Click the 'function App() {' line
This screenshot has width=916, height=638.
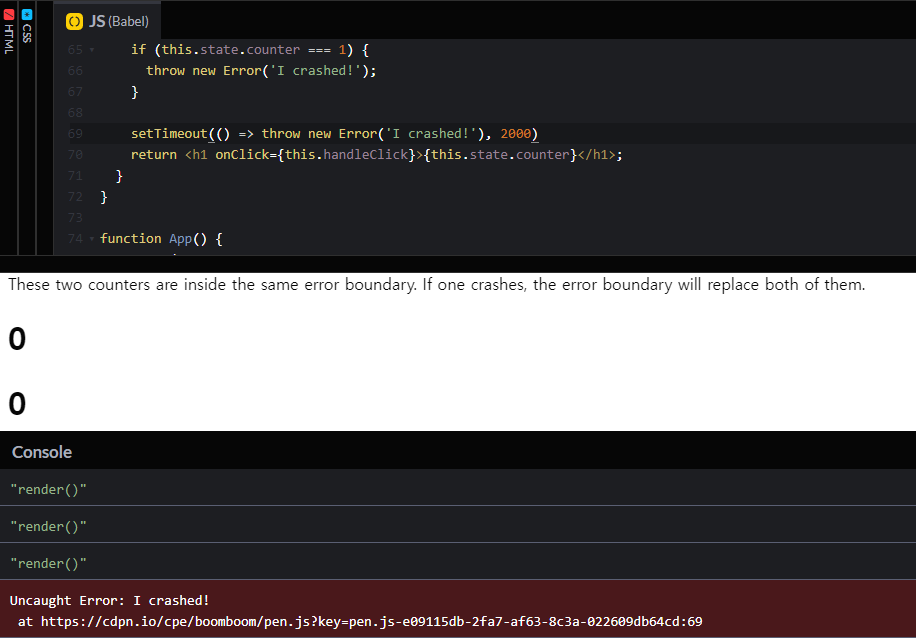(161, 239)
